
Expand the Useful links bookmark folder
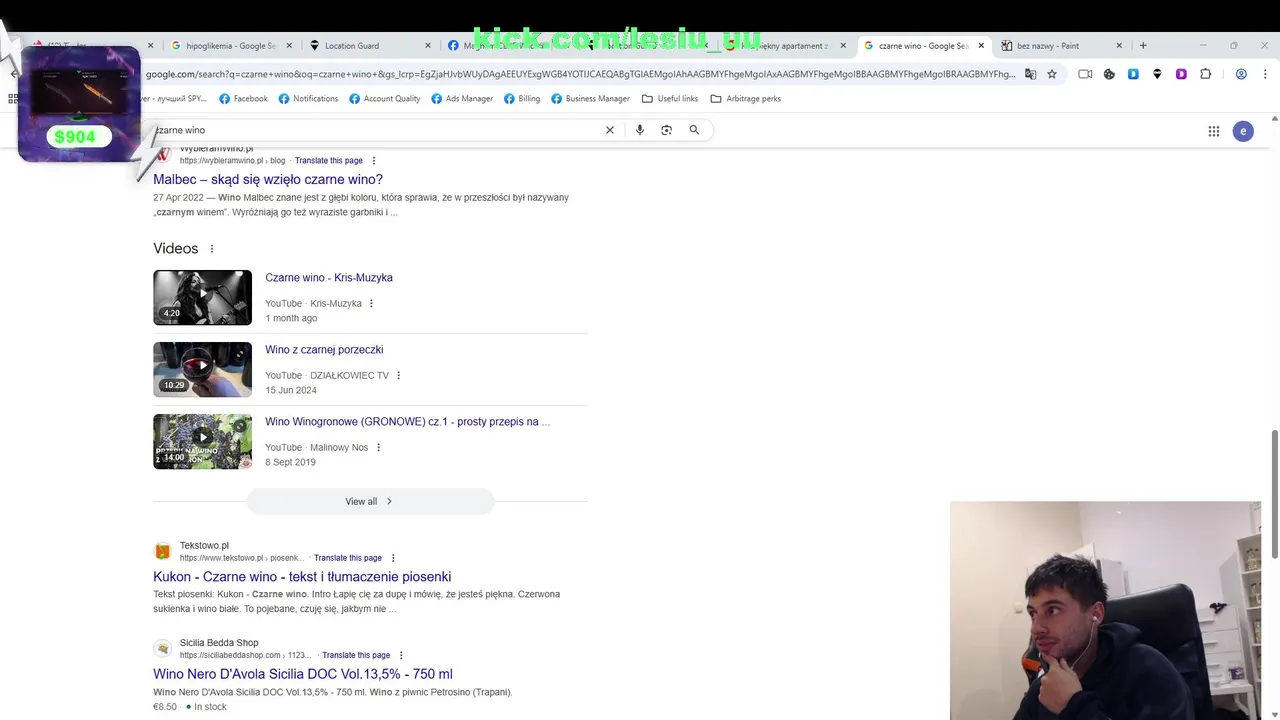tap(670, 98)
